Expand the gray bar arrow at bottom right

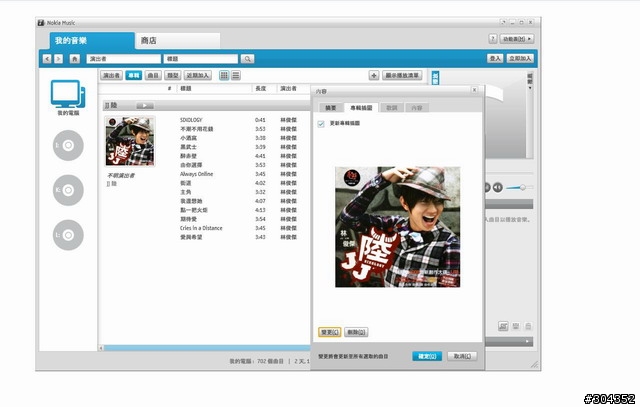click(x=528, y=341)
